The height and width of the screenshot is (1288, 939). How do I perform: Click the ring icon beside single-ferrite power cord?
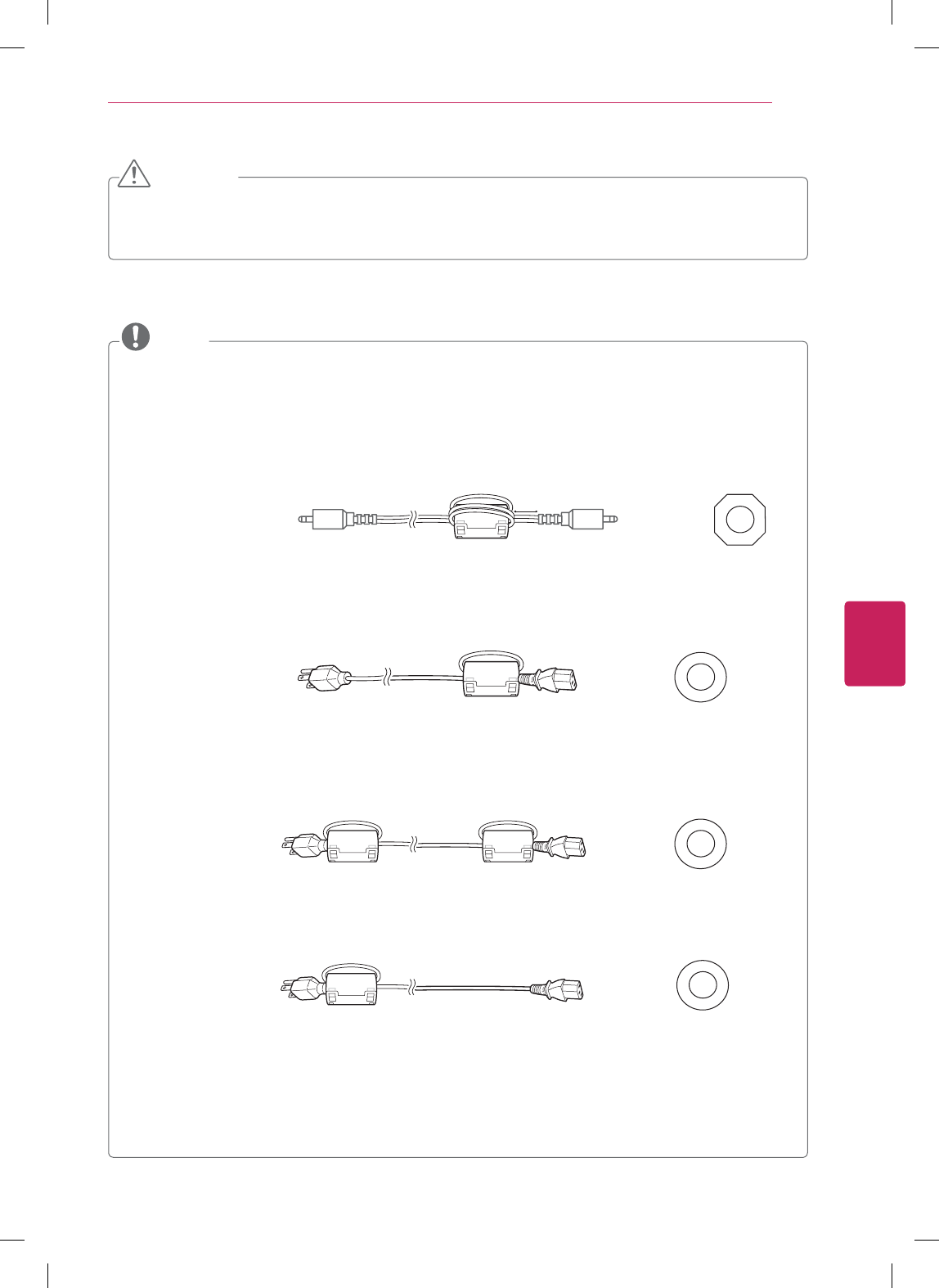(x=700, y=677)
